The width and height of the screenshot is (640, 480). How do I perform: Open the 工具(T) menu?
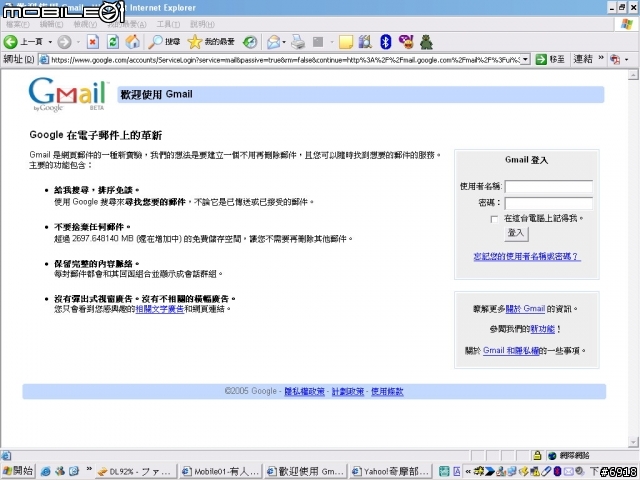(x=168, y=24)
